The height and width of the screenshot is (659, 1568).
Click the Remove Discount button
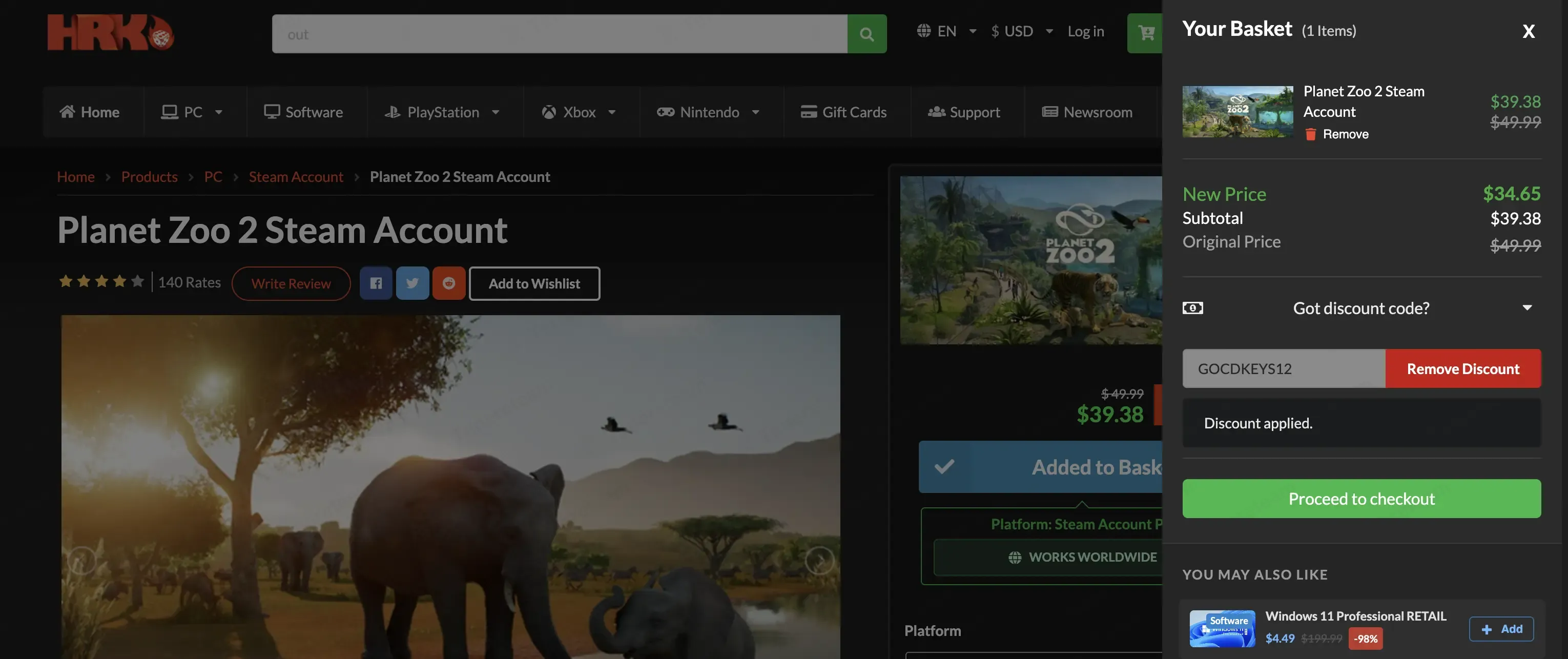click(1463, 369)
